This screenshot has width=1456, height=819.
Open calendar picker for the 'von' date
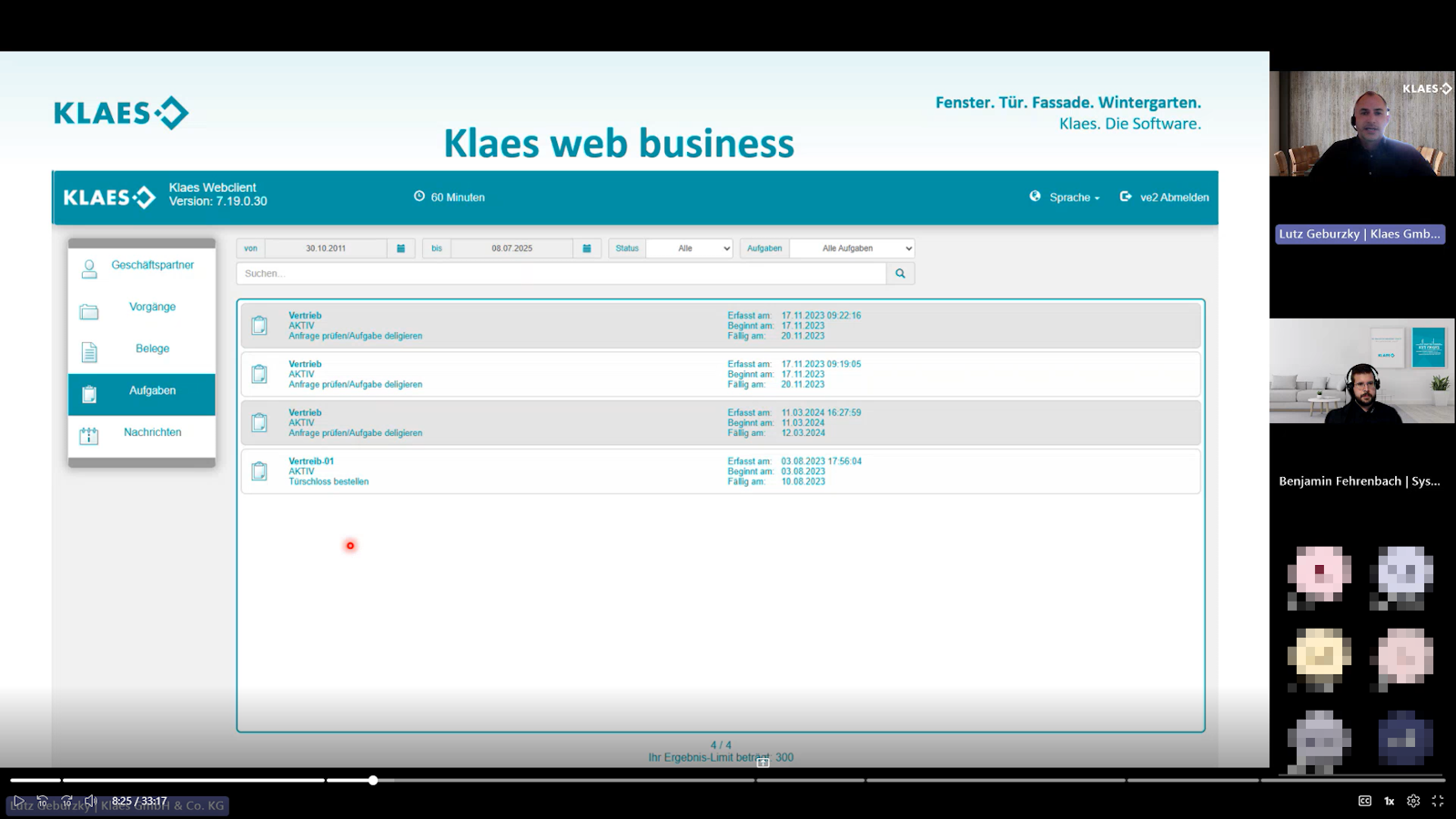click(400, 248)
